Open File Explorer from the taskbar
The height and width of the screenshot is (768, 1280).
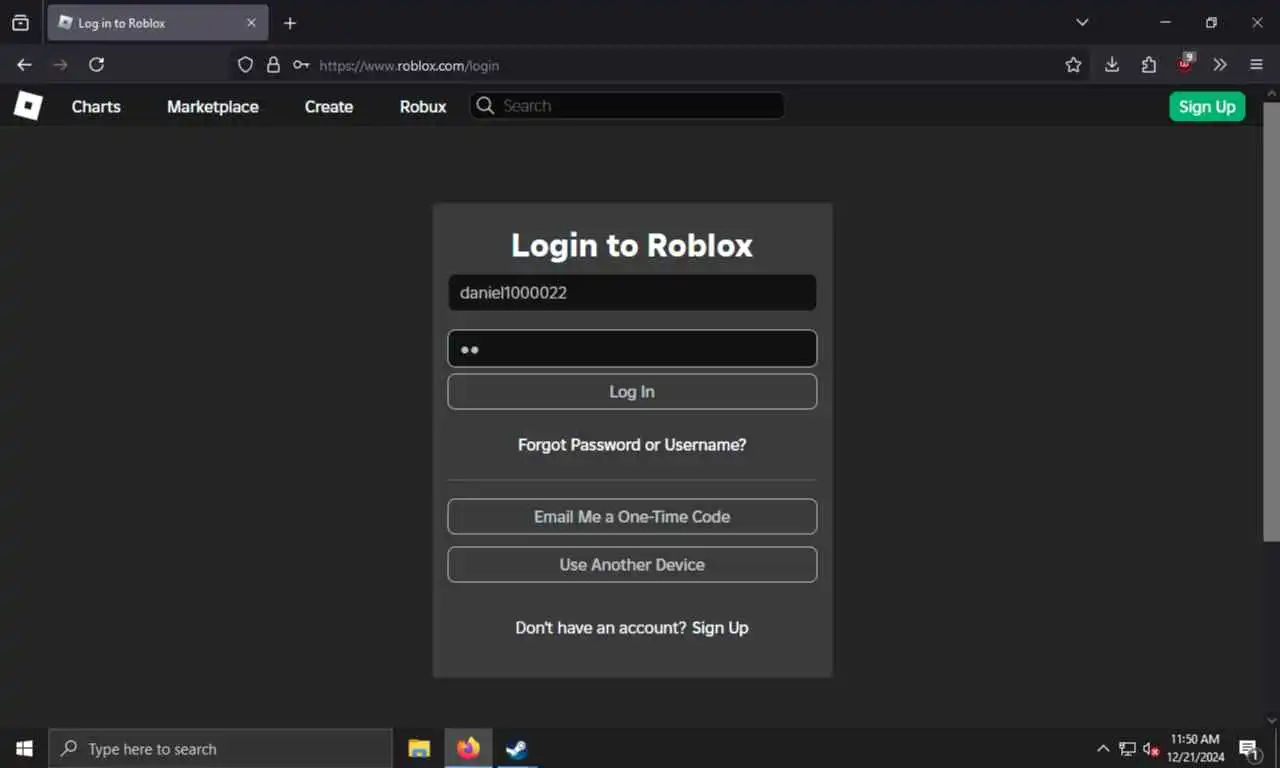(x=419, y=748)
